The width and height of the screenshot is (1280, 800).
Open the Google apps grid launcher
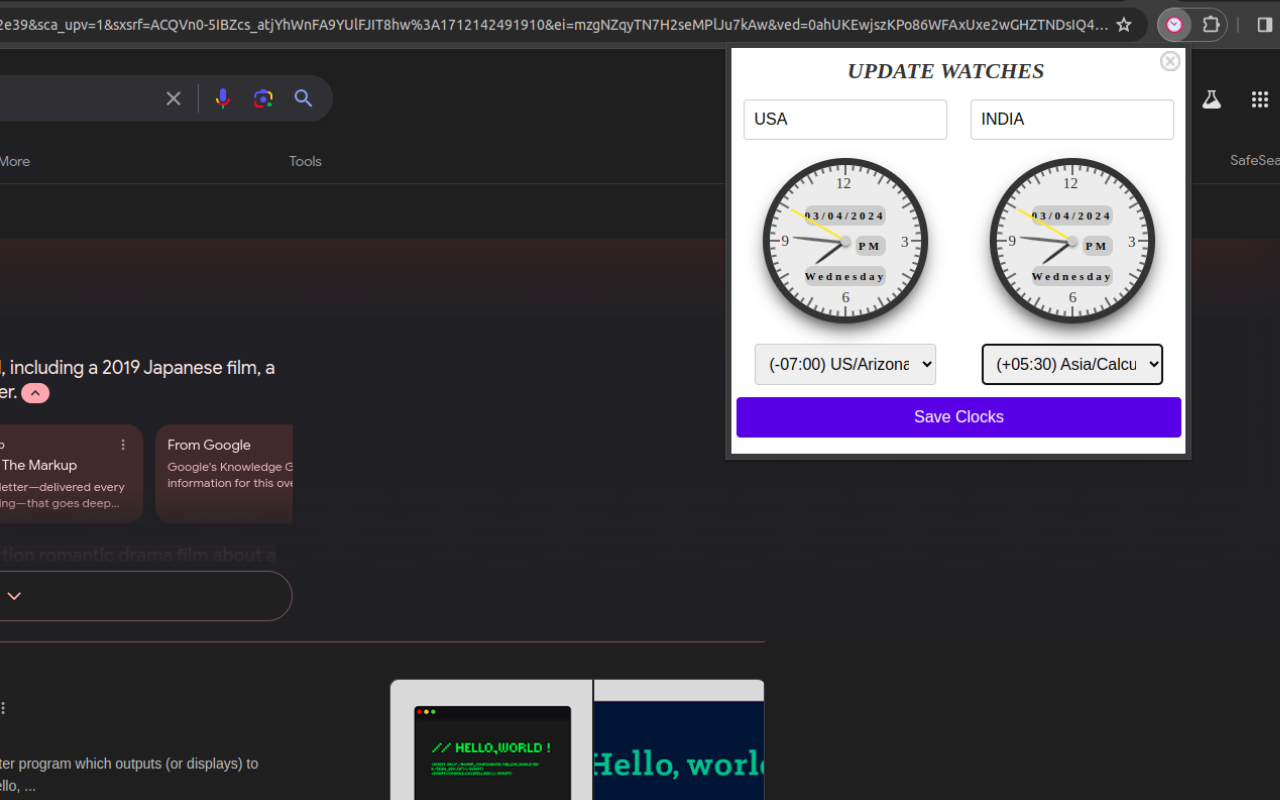(x=1259, y=99)
